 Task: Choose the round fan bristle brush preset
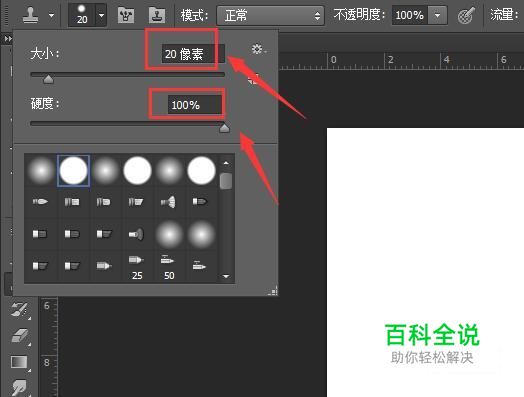(x=169, y=202)
